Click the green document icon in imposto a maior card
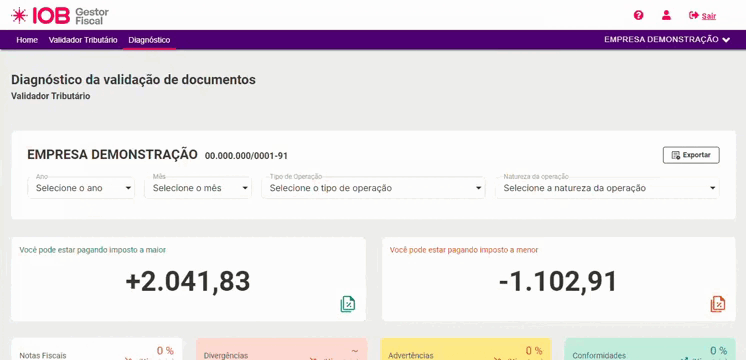746x360 pixels. pos(348,304)
